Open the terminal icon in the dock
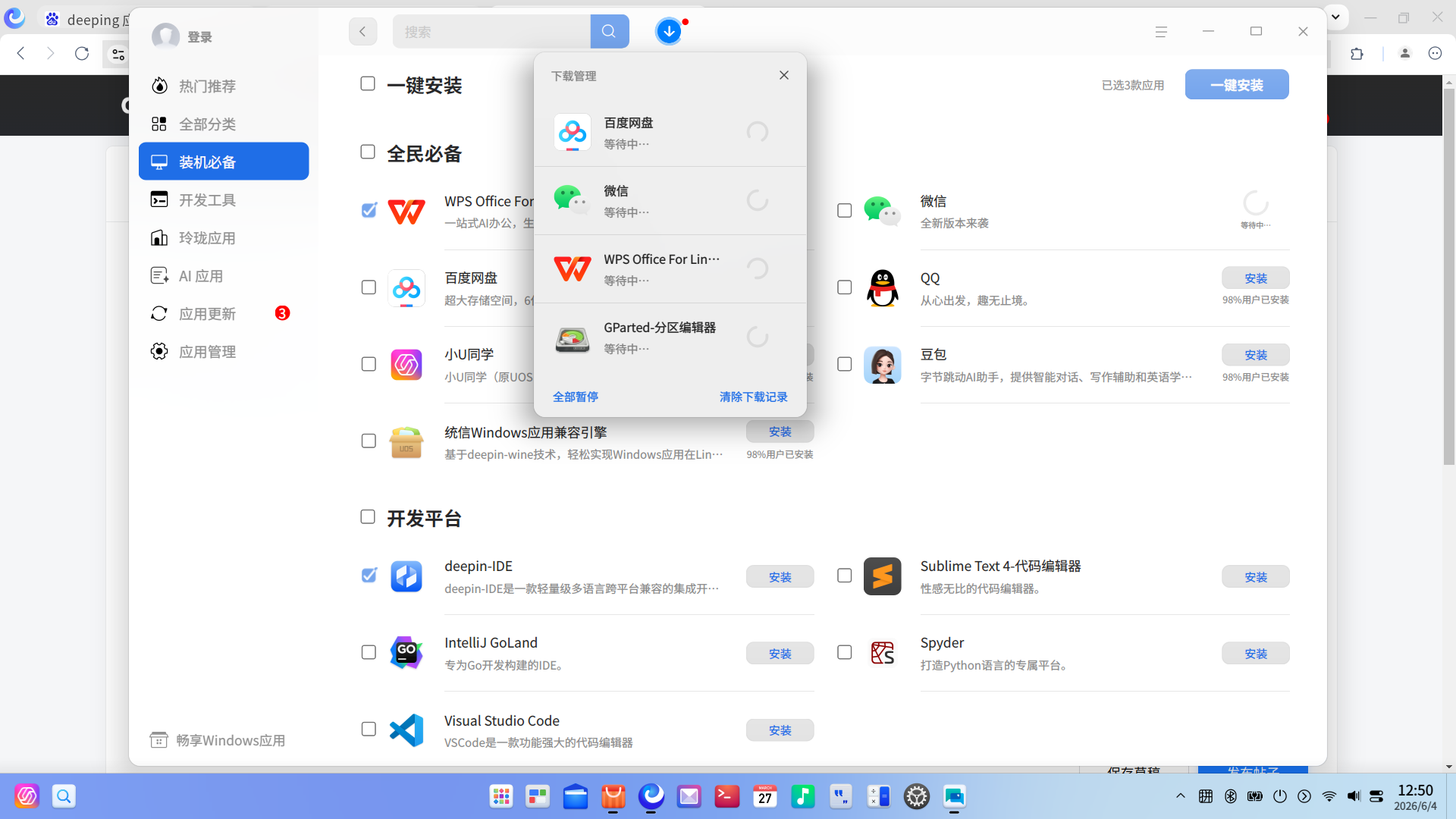The width and height of the screenshot is (1456, 819). [x=726, y=796]
